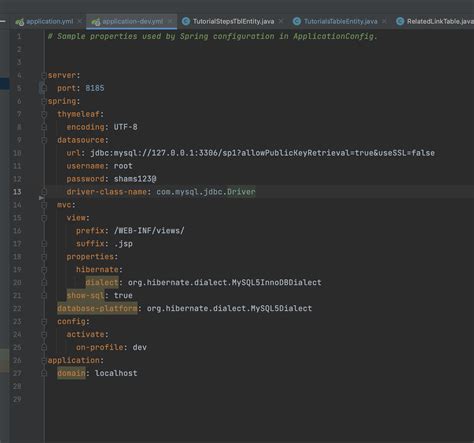Viewport: 474px width, 443px height.
Task: Click the class icon on TutorialStepsTblEntity.java tab
Action: [186, 21]
